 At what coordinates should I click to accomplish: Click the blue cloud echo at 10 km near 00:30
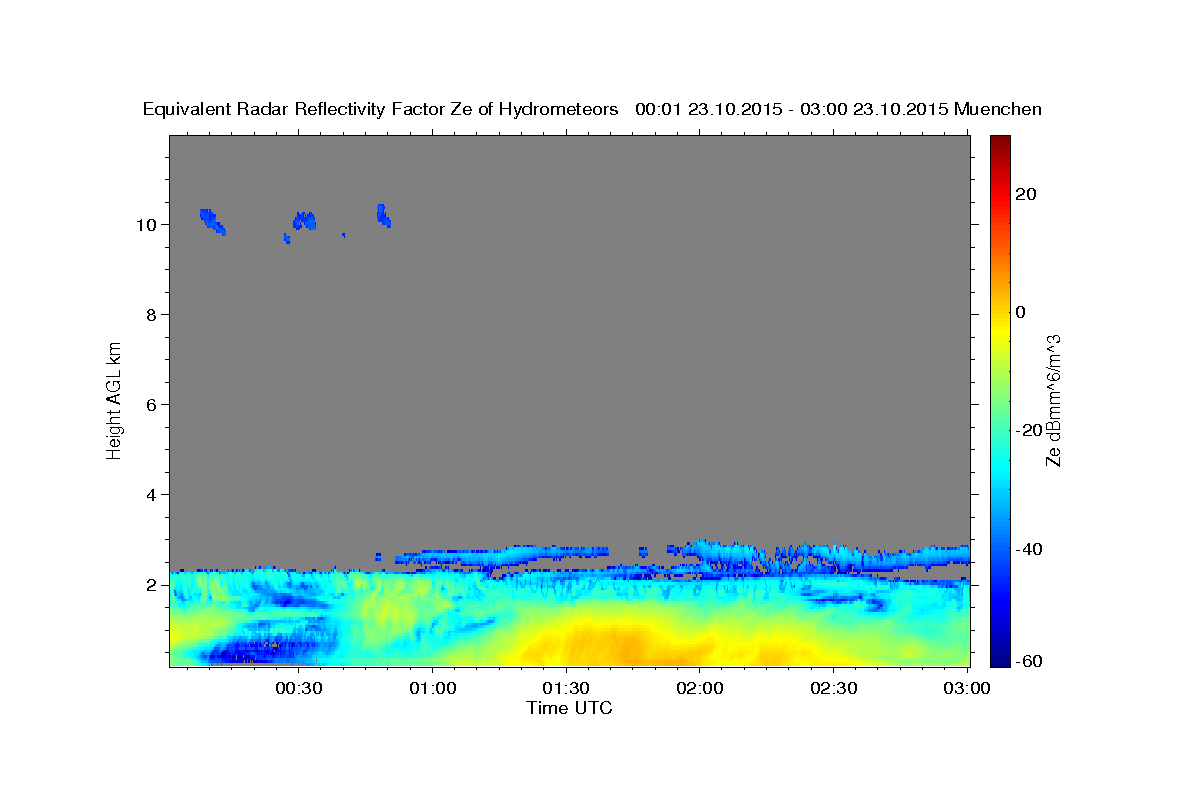point(304,221)
